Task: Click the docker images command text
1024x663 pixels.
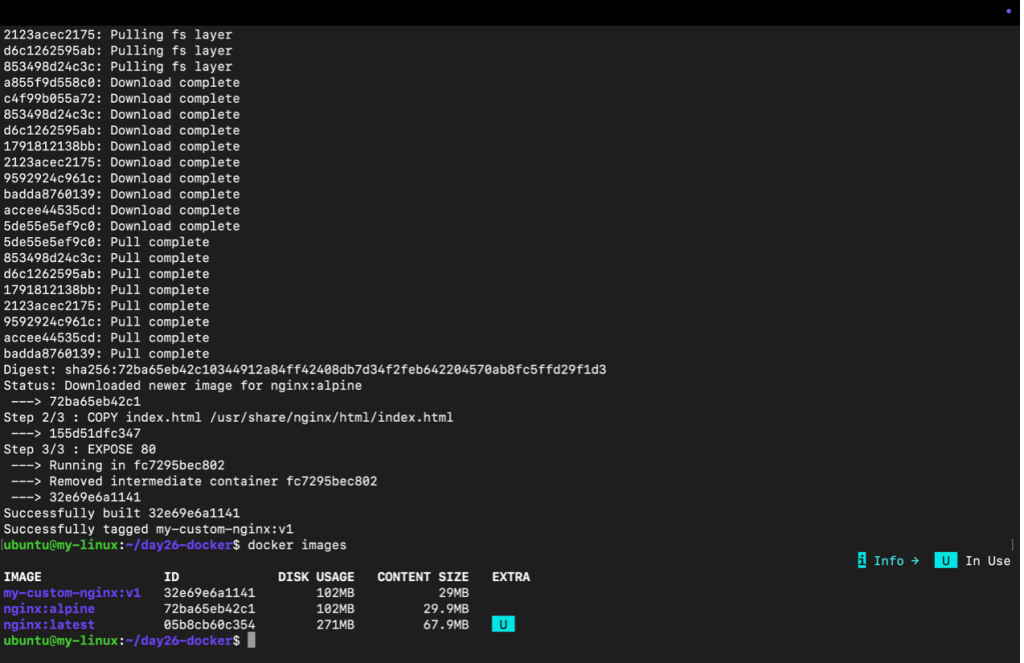Action: pyautogui.click(x=297, y=545)
